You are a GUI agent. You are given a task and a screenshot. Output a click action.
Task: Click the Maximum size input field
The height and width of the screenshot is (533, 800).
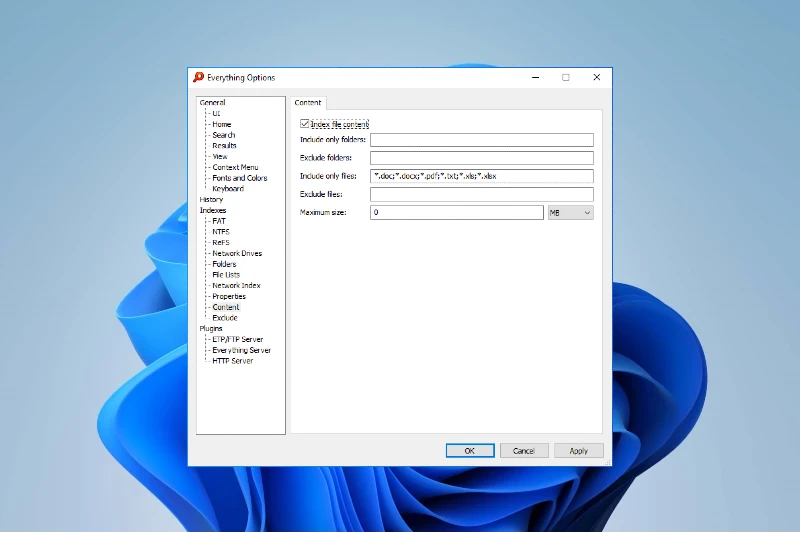click(457, 213)
